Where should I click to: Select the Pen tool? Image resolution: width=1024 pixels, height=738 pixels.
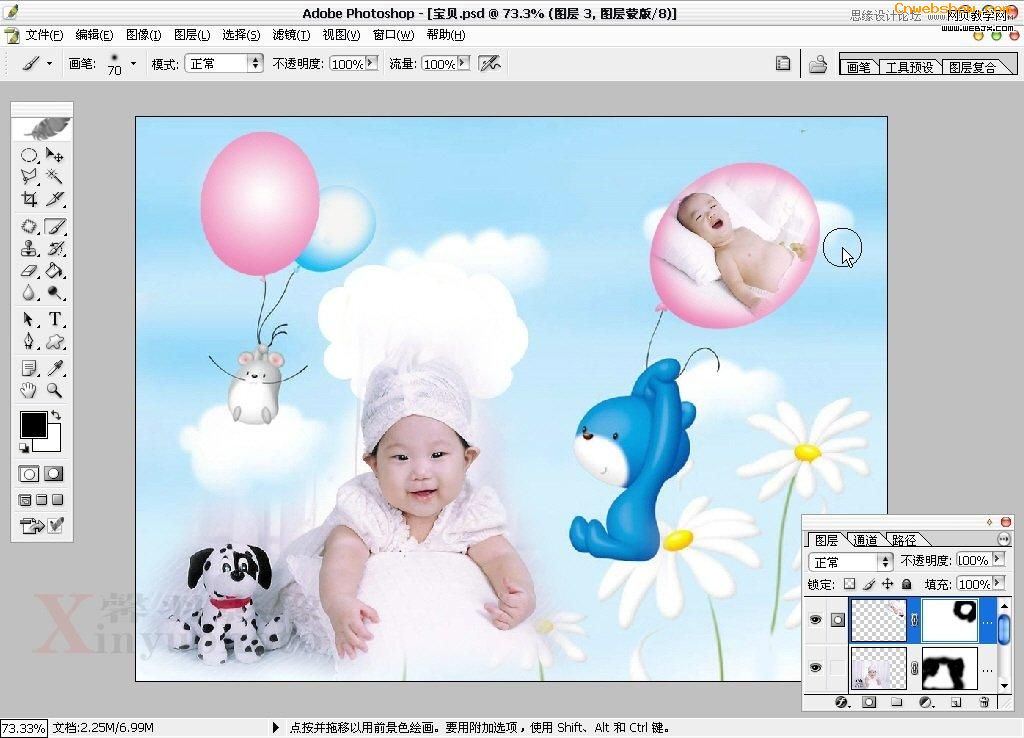[x=29, y=342]
